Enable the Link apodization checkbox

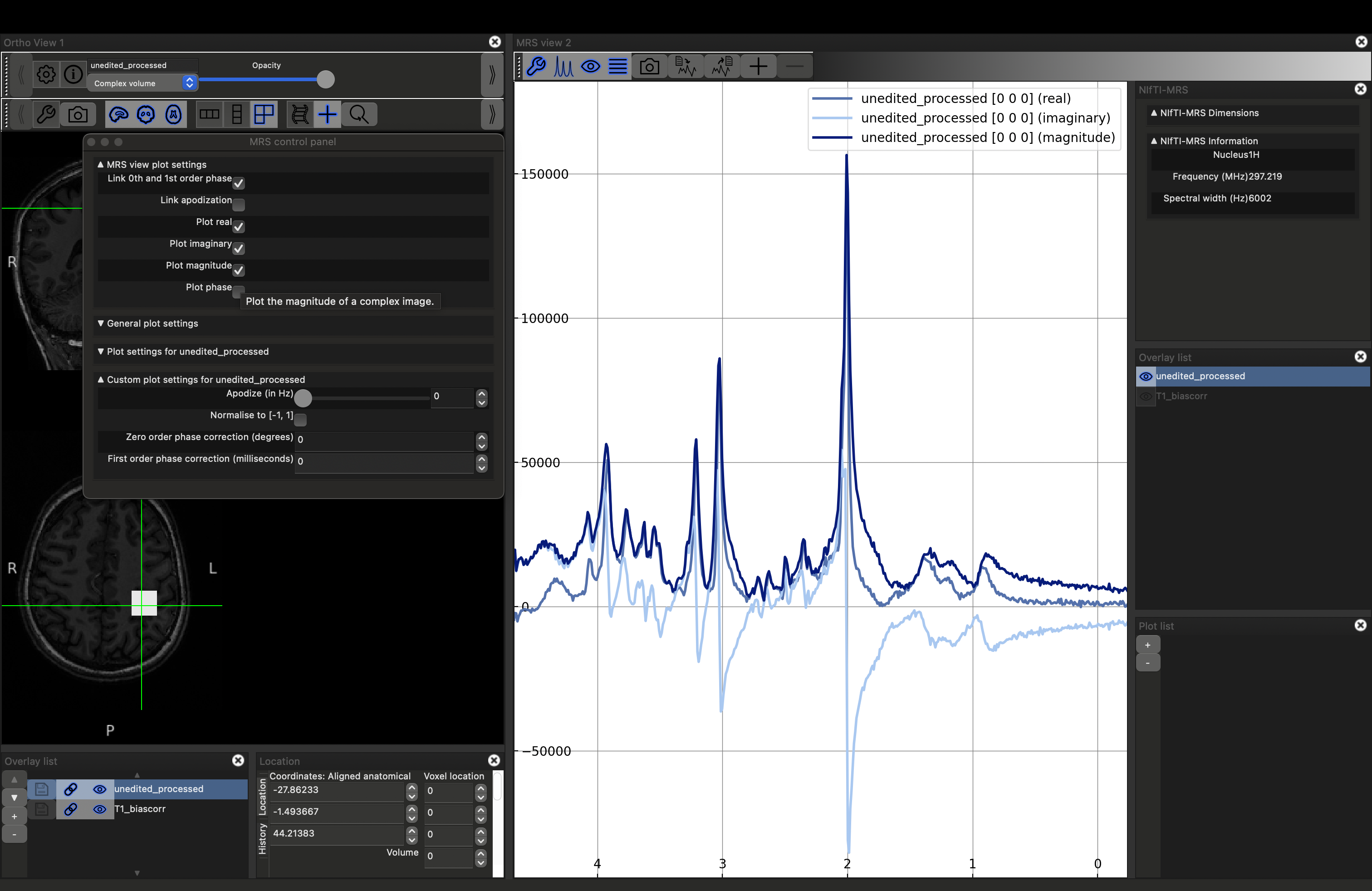point(239,205)
